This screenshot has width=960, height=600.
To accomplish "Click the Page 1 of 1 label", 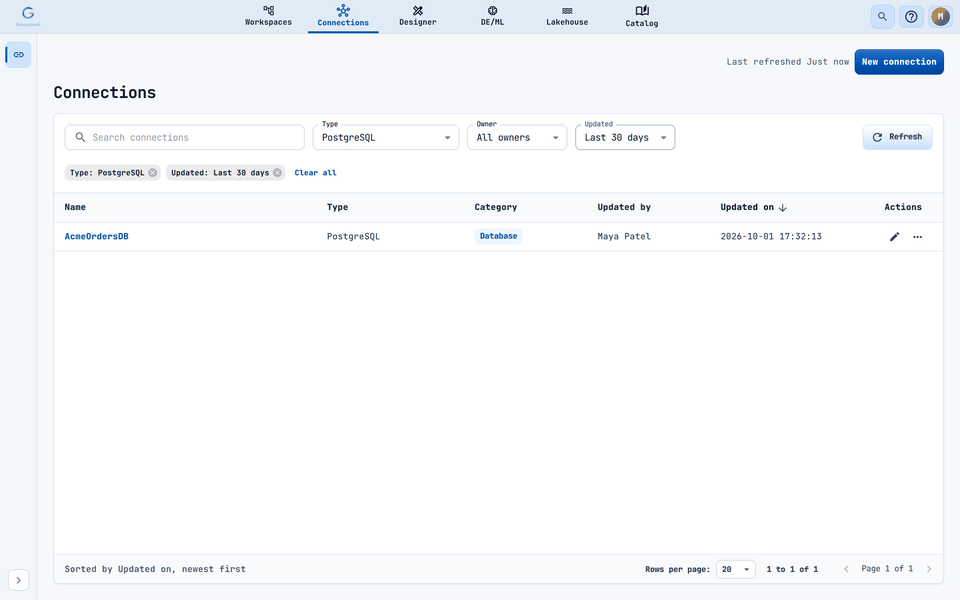I will 887,569.
